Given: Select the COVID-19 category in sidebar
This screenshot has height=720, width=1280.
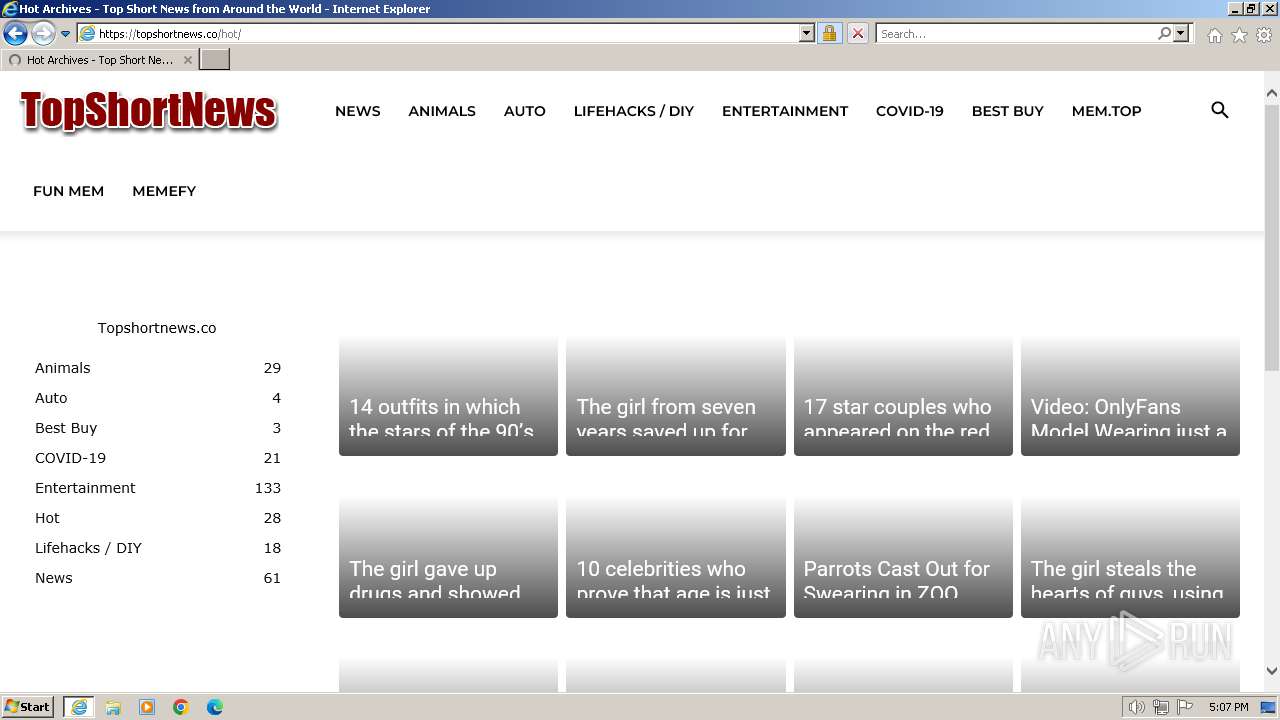Looking at the screenshot, I should click(x=70, y=458).
